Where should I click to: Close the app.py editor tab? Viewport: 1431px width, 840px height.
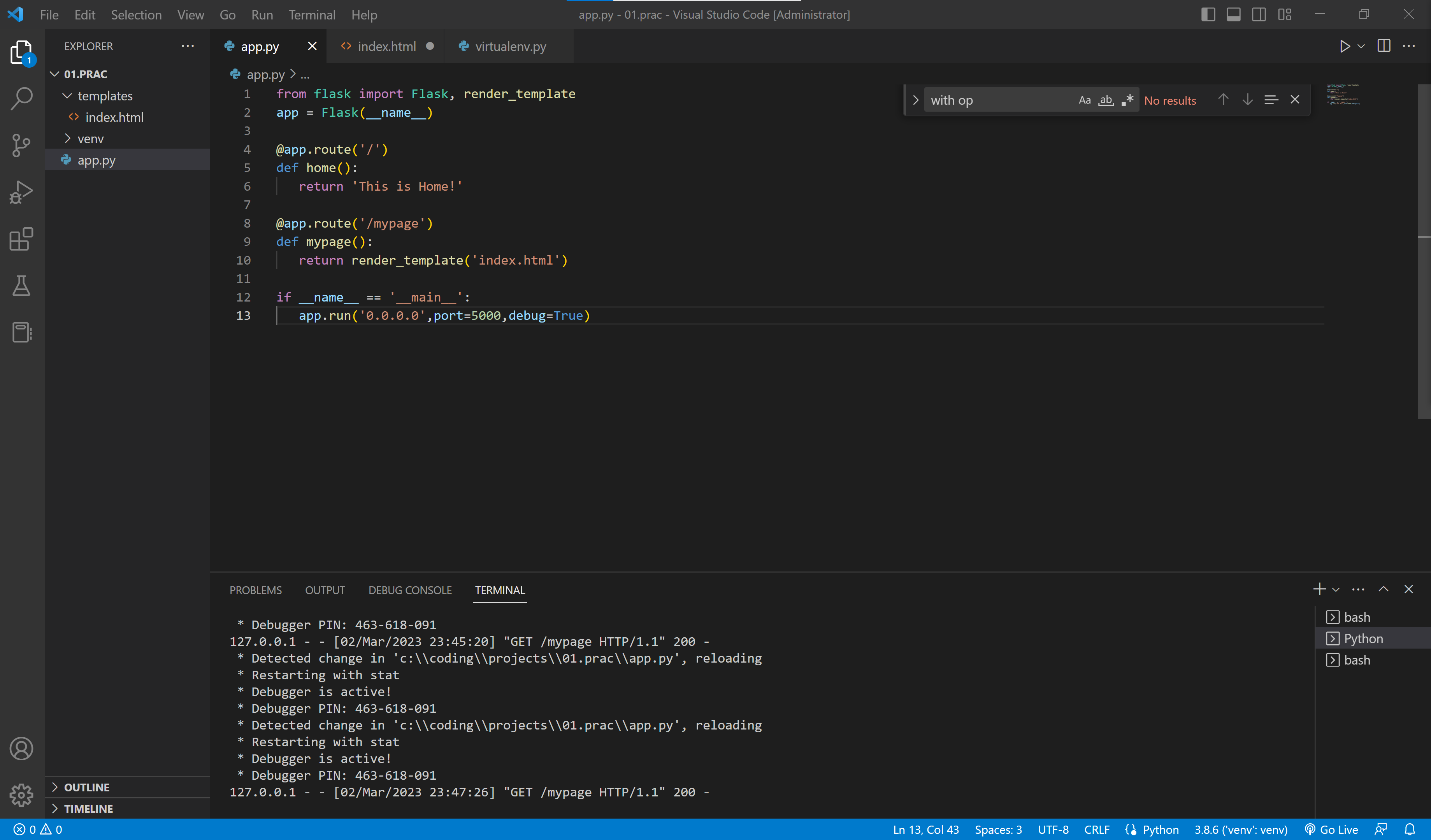click(312, 46)
